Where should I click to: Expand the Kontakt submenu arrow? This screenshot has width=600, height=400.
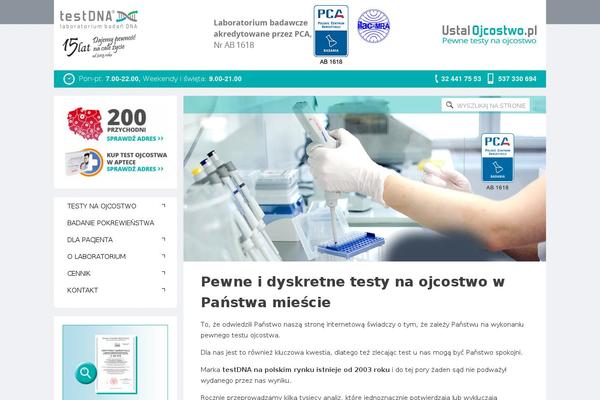click(164, 290)
